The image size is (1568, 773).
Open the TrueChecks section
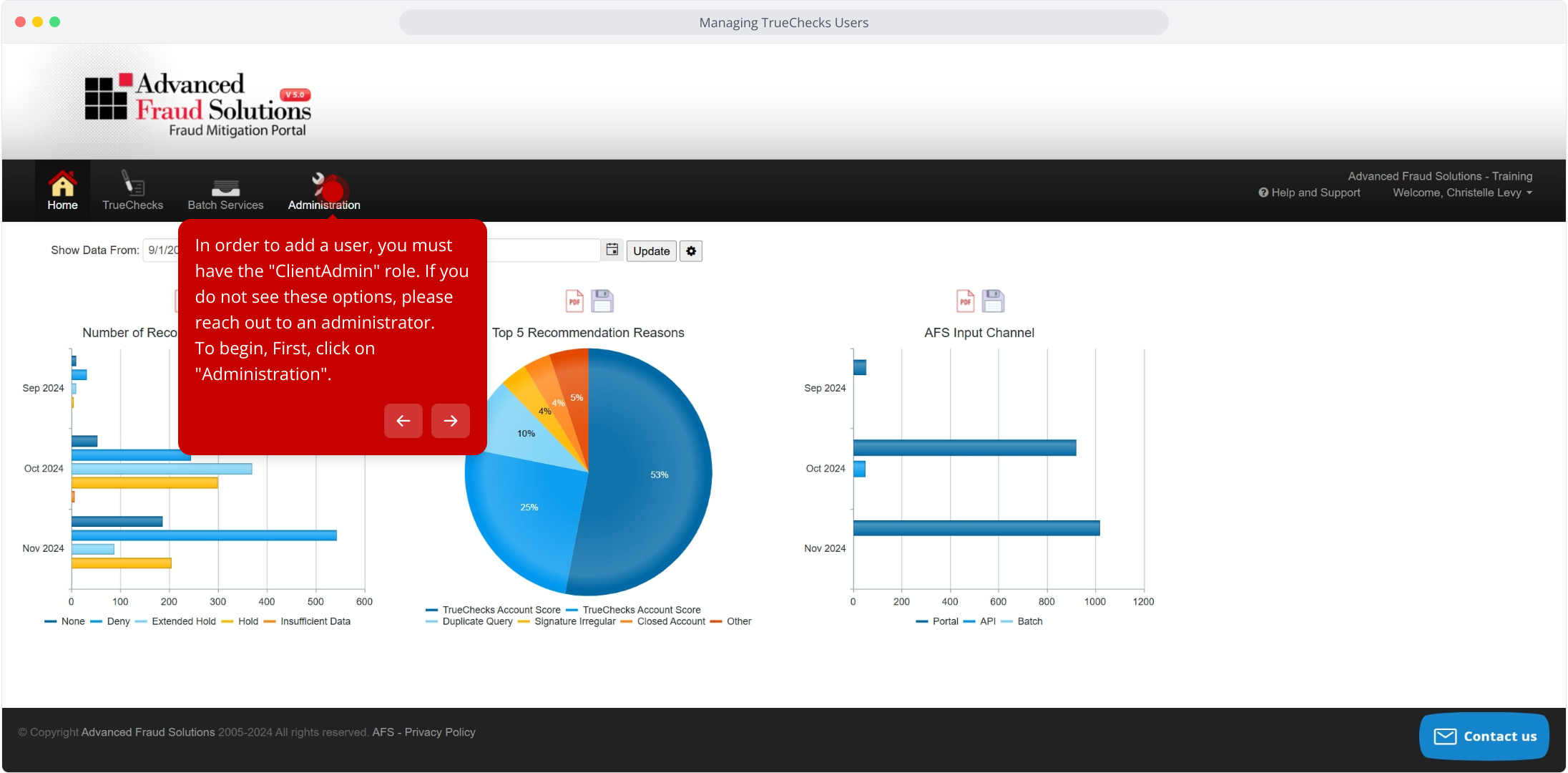coord(132,190)
